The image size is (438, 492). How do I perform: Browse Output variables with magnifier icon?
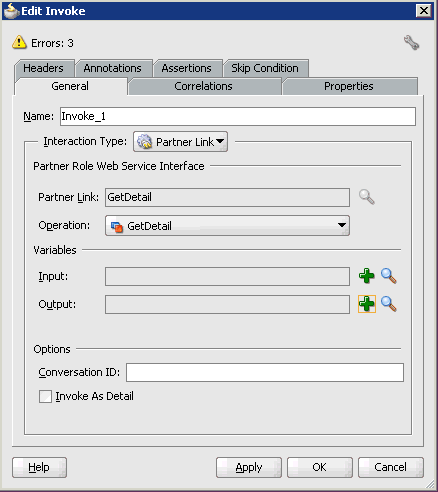pos(389,304)
